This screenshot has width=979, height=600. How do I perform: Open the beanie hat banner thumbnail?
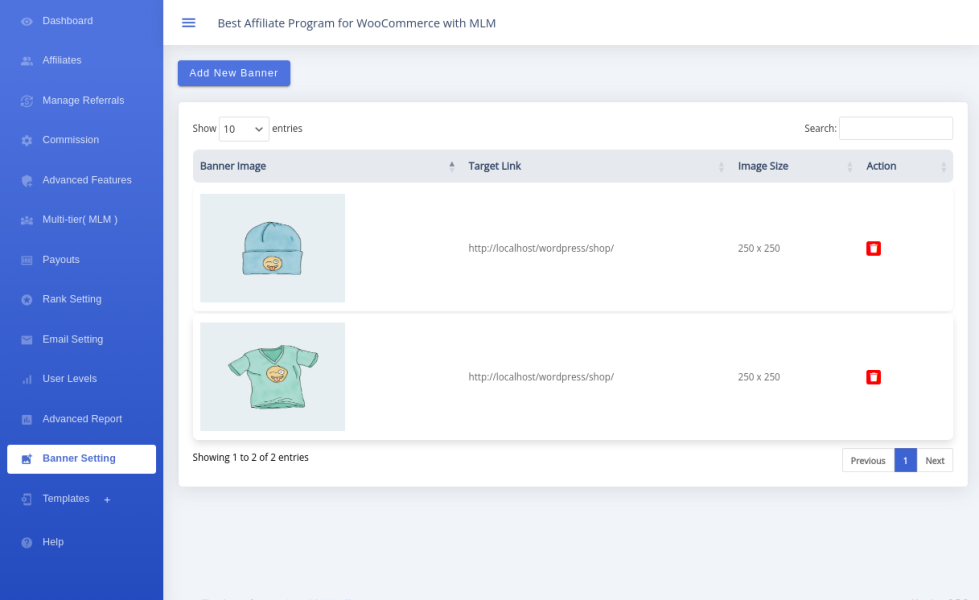272,248
